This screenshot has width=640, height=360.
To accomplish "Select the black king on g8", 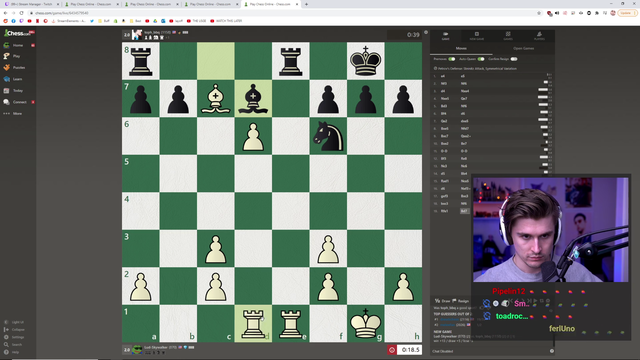I will point(366,61).
